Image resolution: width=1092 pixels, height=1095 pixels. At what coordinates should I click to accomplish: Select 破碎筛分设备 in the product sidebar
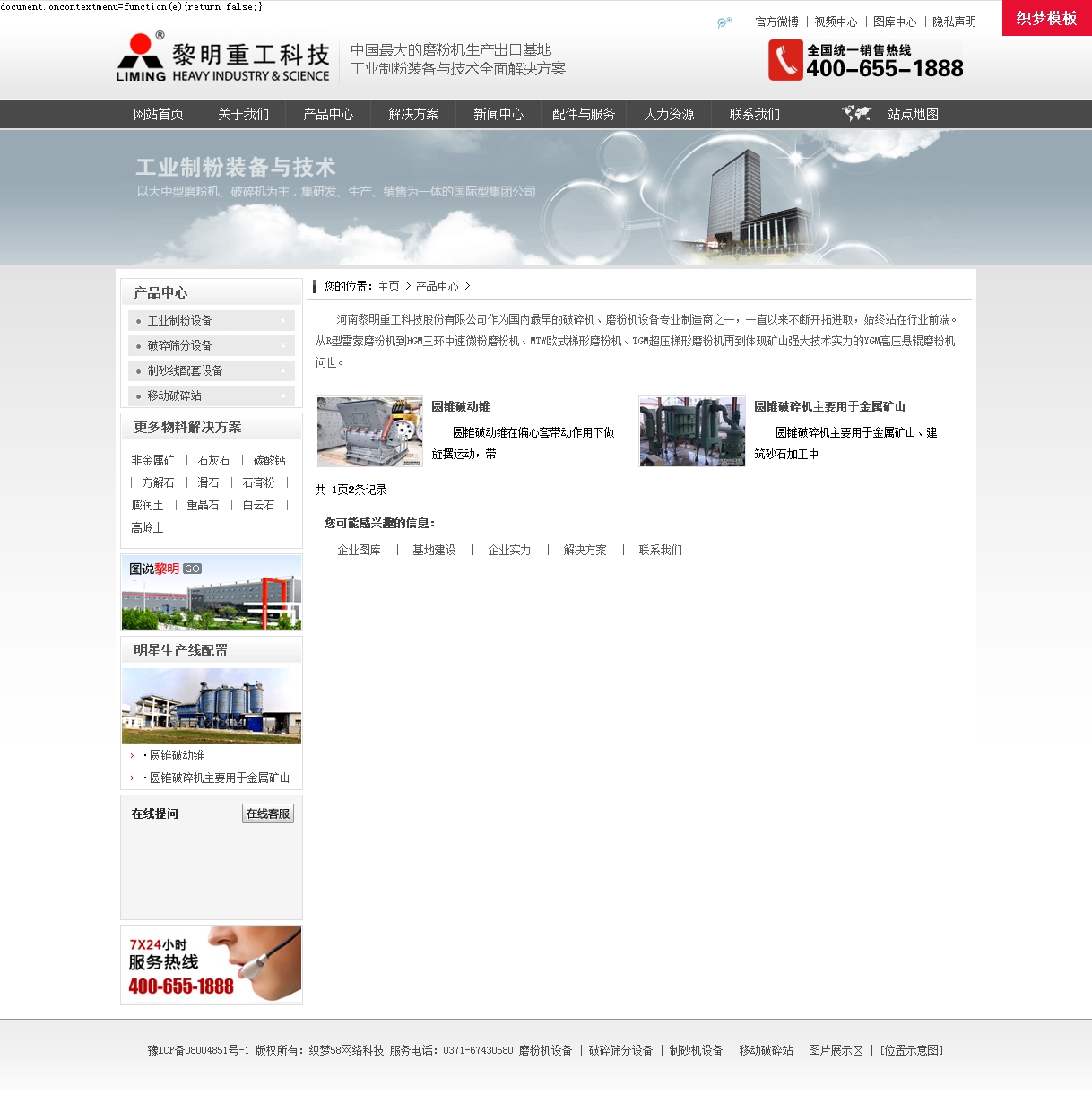coord(179,345)
